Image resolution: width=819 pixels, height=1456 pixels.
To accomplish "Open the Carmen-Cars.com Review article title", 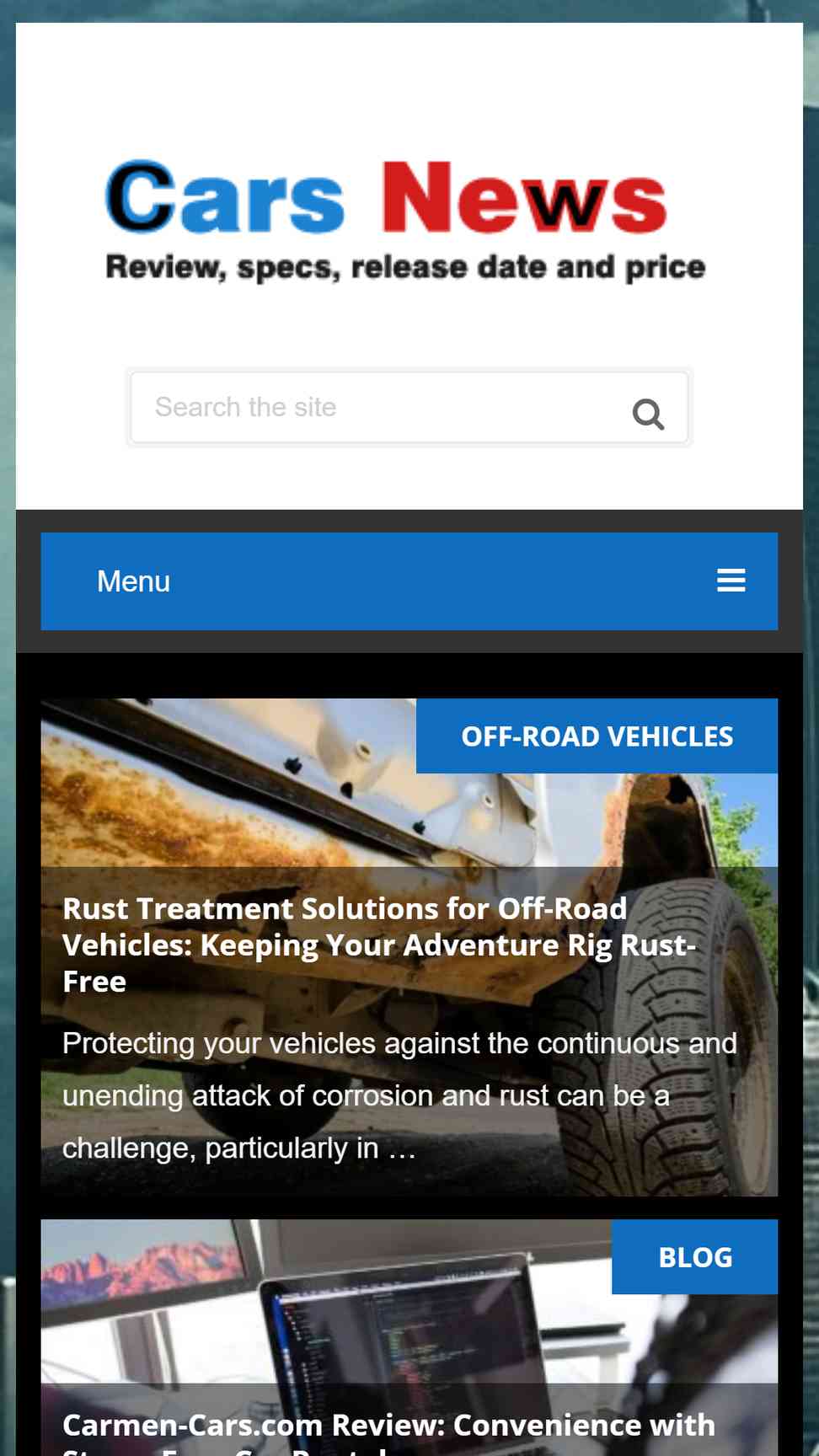I will tap(389, 1432).
